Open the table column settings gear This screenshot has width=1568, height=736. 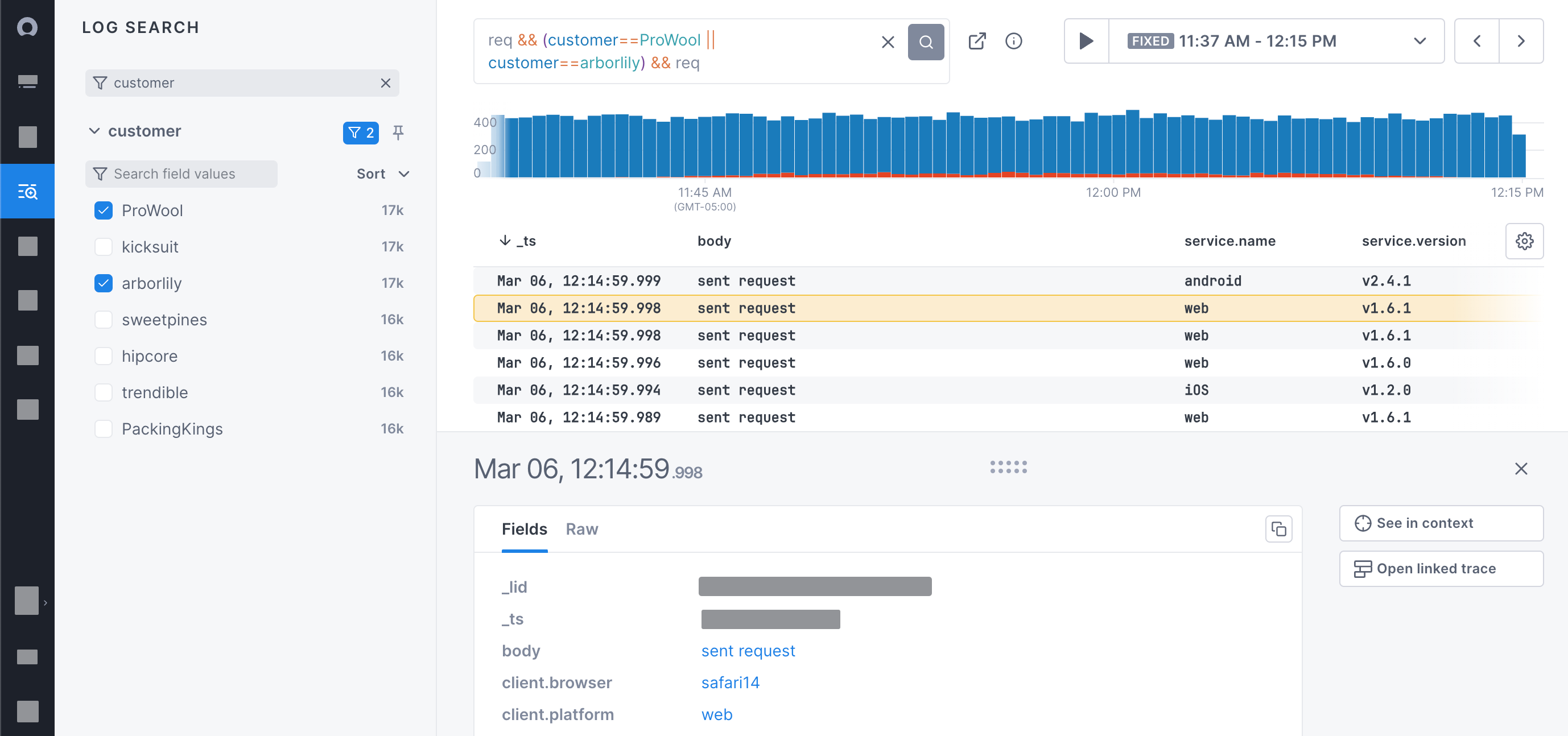click(x=1524, y=241)
